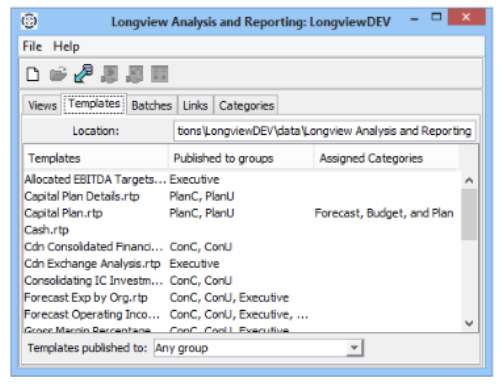Open the Links tab
Image resolution: width=504 pixels, height=386 pixels.
(195, 106)
